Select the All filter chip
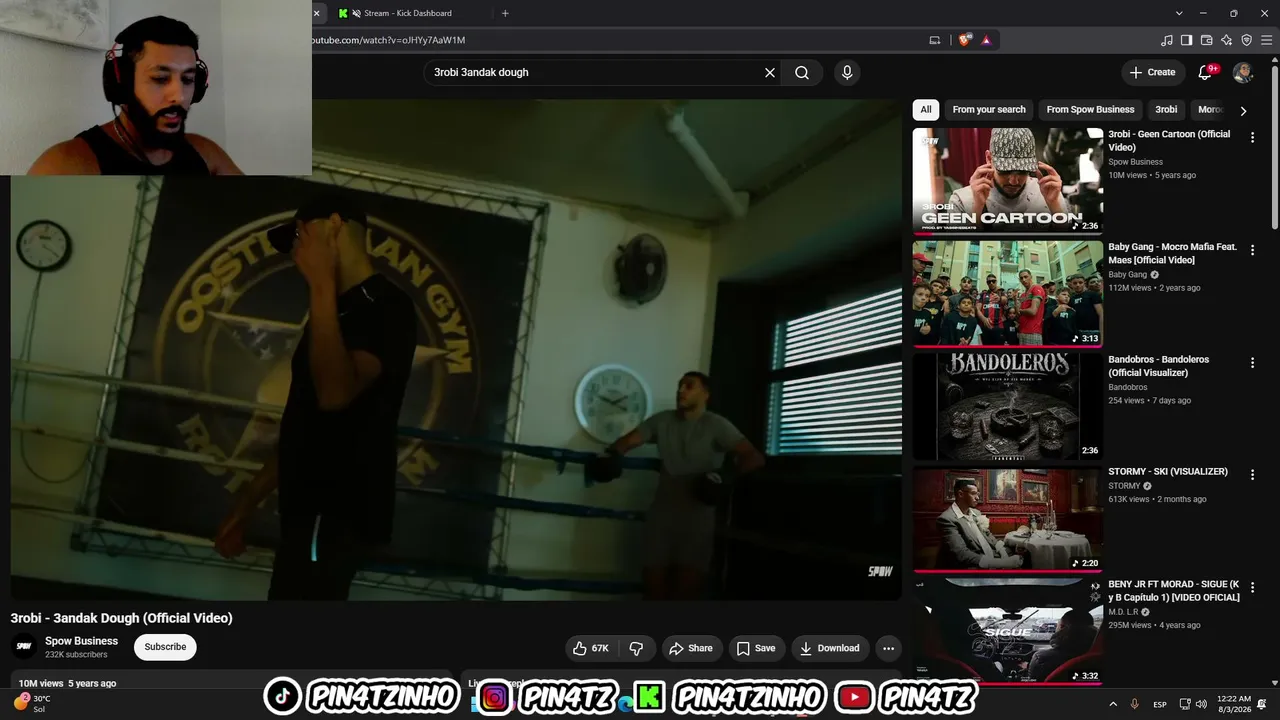Screen dimensions: 1280x720 pos(926,110)
